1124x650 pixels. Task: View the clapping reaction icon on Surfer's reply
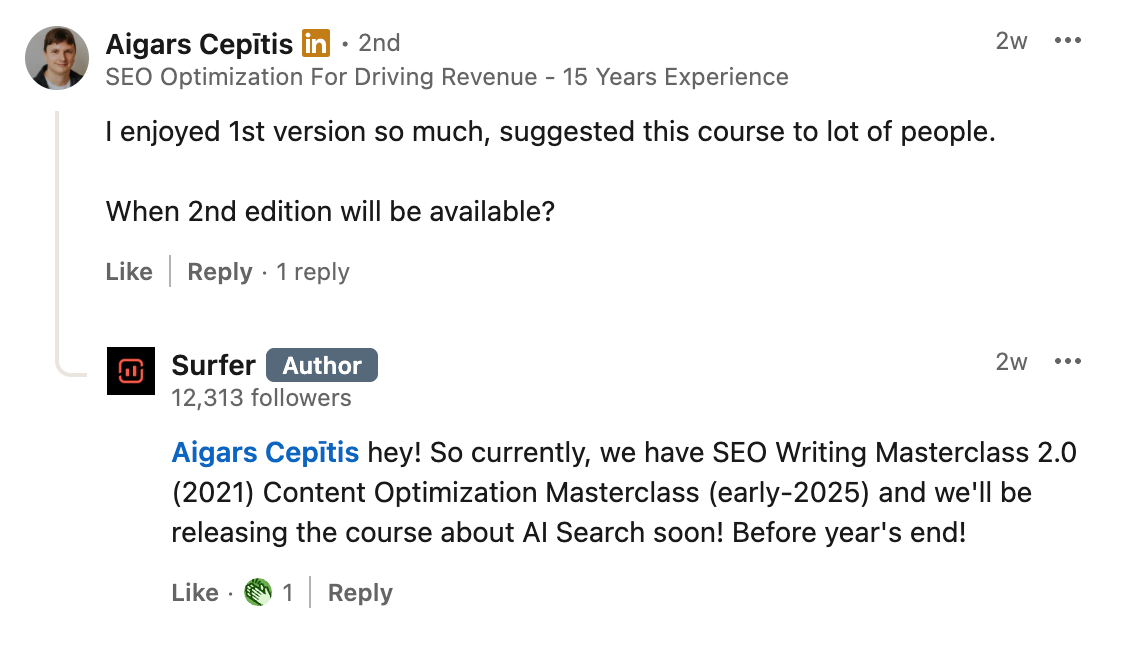coord(258,593)
